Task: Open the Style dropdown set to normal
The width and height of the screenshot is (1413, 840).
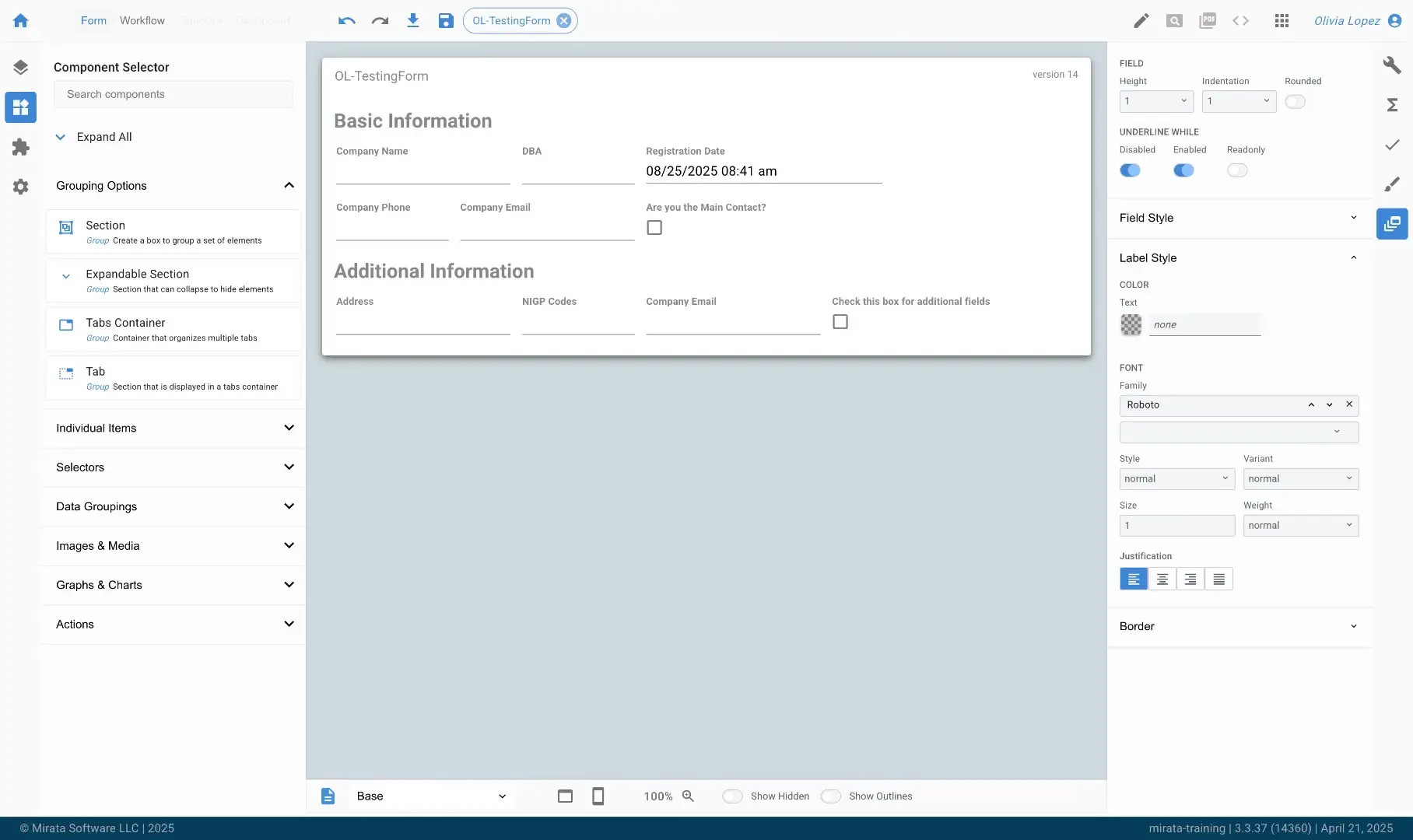Action: coord(1176,478)
